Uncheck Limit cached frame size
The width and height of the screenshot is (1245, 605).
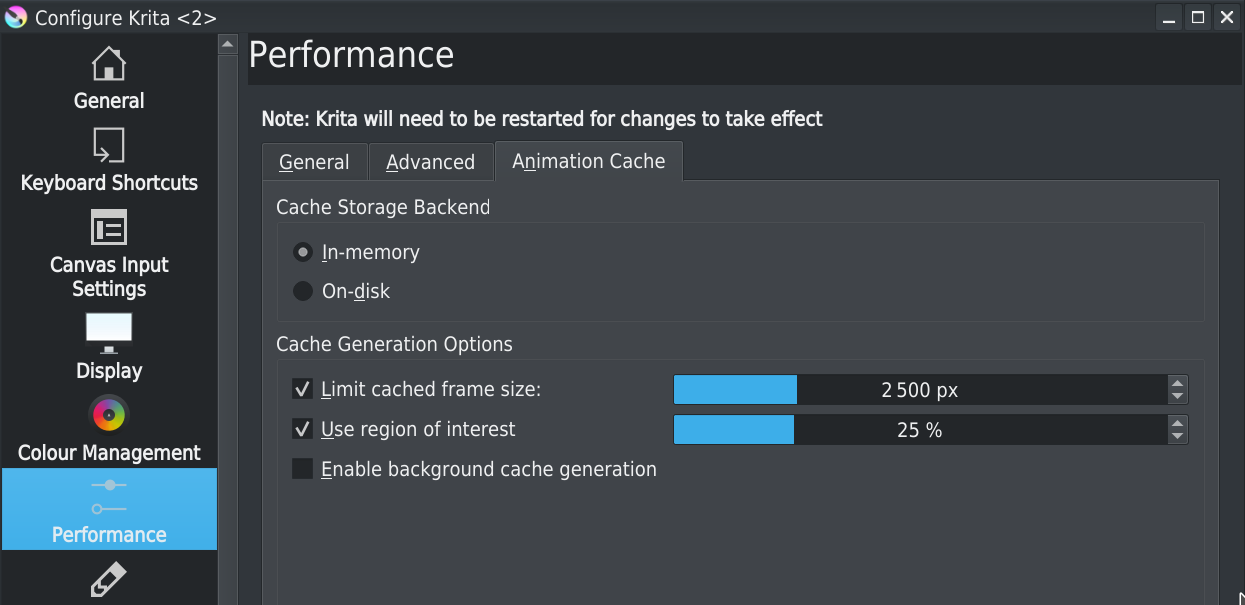click(302, 389)
